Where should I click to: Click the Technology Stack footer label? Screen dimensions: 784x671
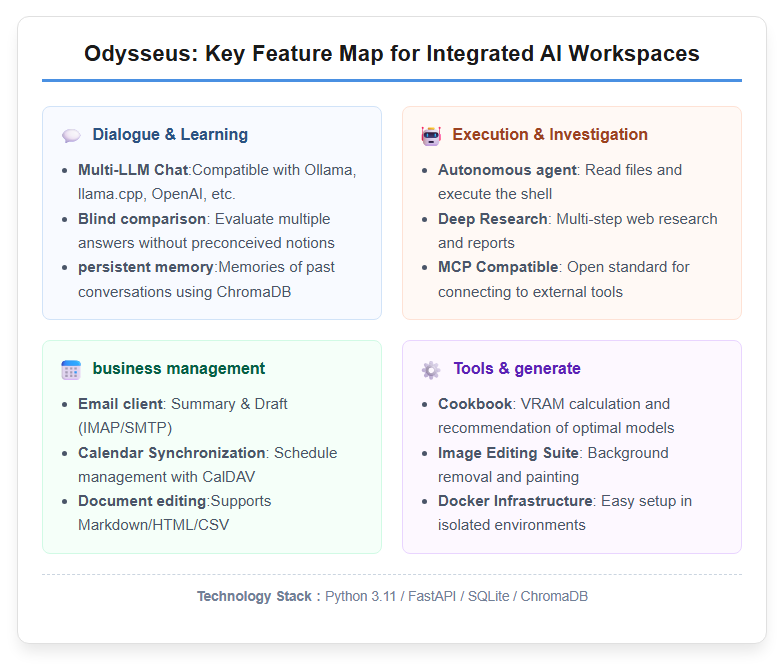254,596
